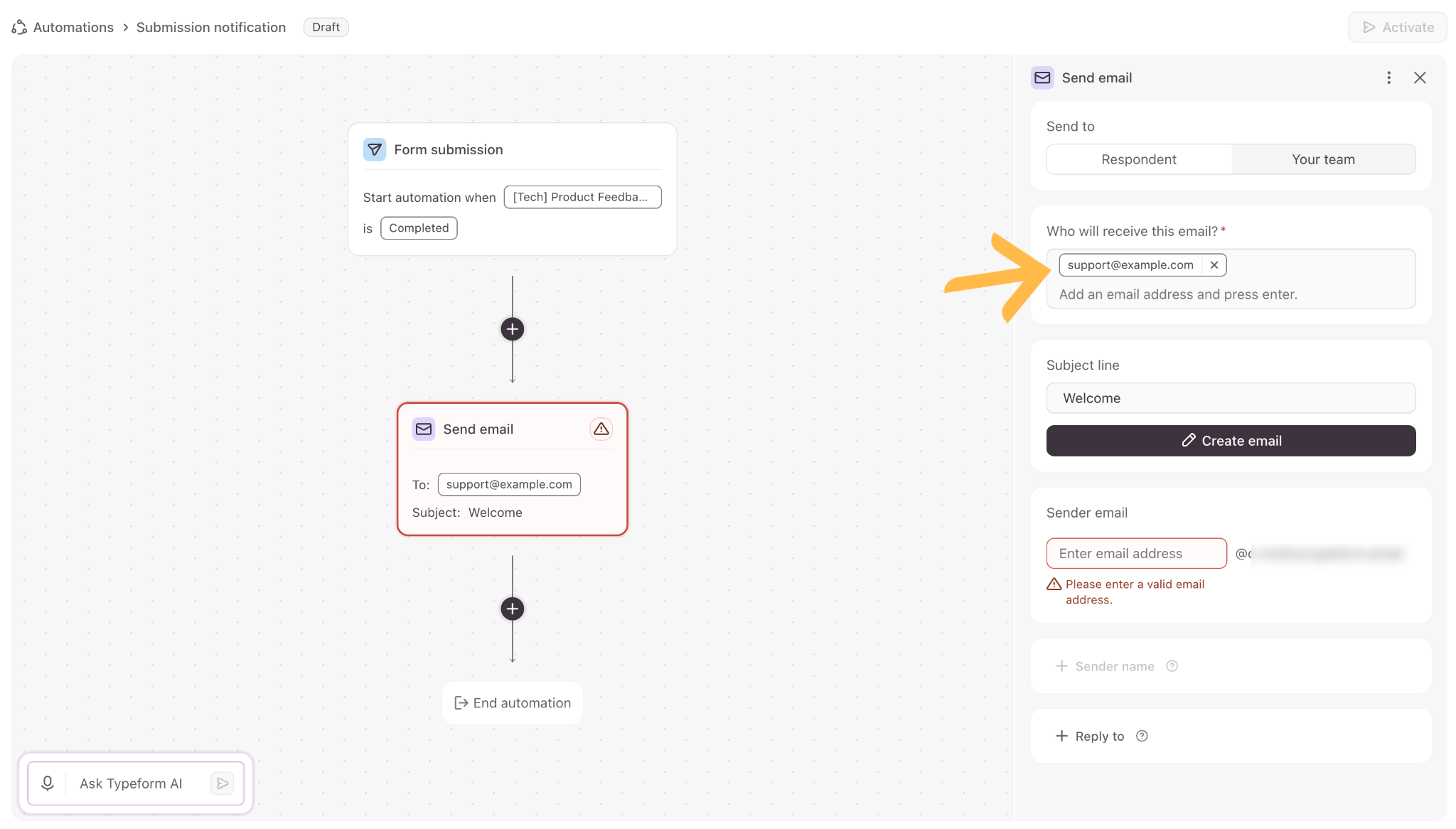Close the Send email side panel
This screenshot has width=1456, height=829.
1420,77
